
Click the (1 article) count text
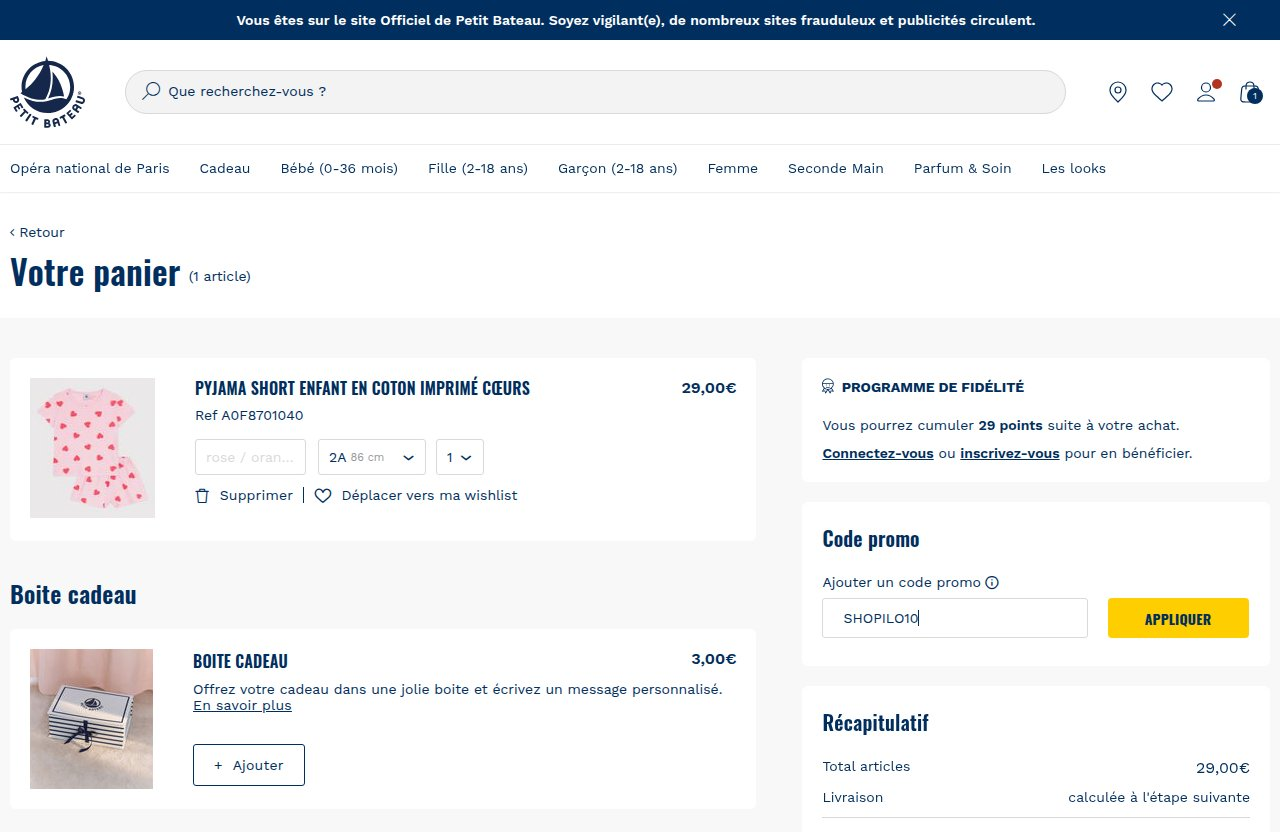click(220, 276)
